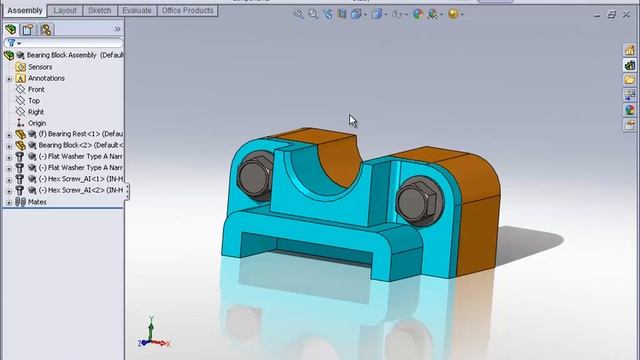Activate the Zoom to Area tool
Image resolution: width=640 pixels, height=360 pixels.
313,14
